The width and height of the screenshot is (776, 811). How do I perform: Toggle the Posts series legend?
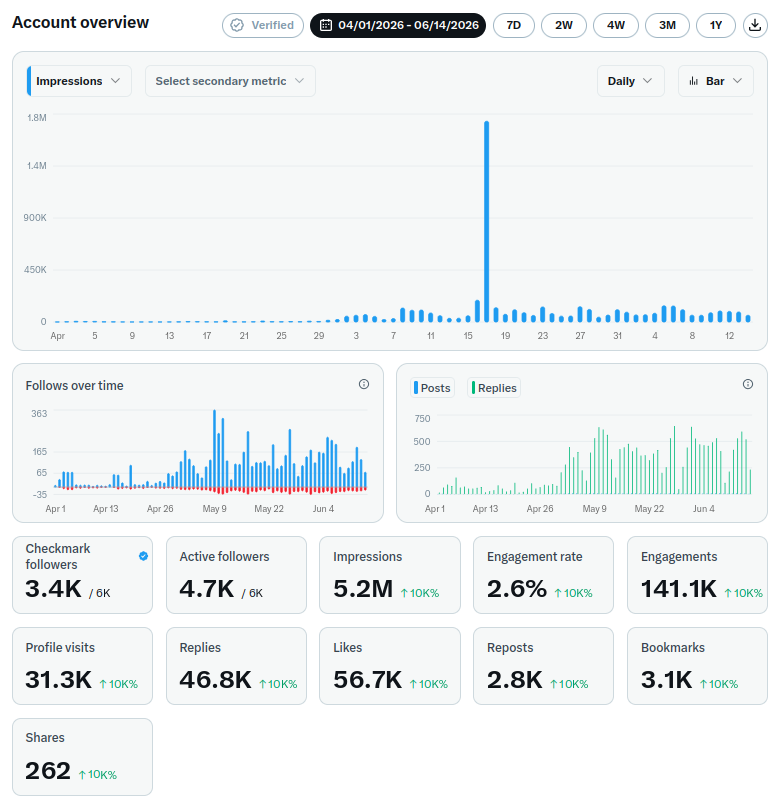point(432,388)
